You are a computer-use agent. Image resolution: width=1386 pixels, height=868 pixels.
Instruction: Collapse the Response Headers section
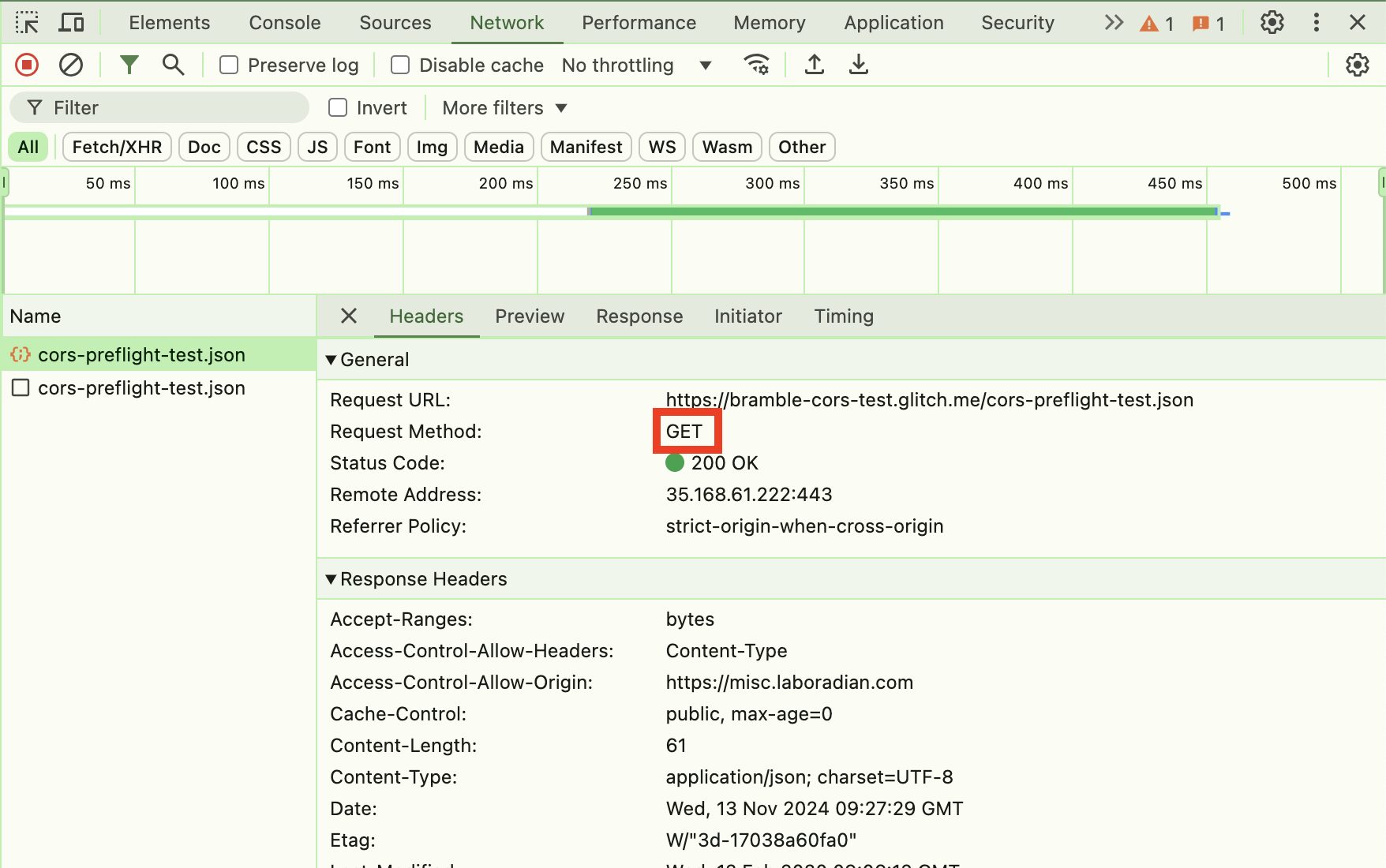(x=417, y=579)
